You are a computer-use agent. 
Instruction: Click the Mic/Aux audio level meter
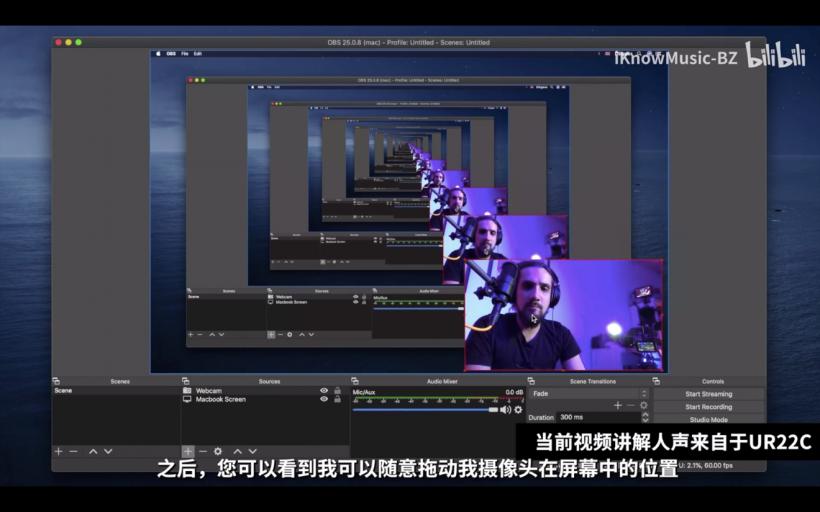(x=438, y=400)
